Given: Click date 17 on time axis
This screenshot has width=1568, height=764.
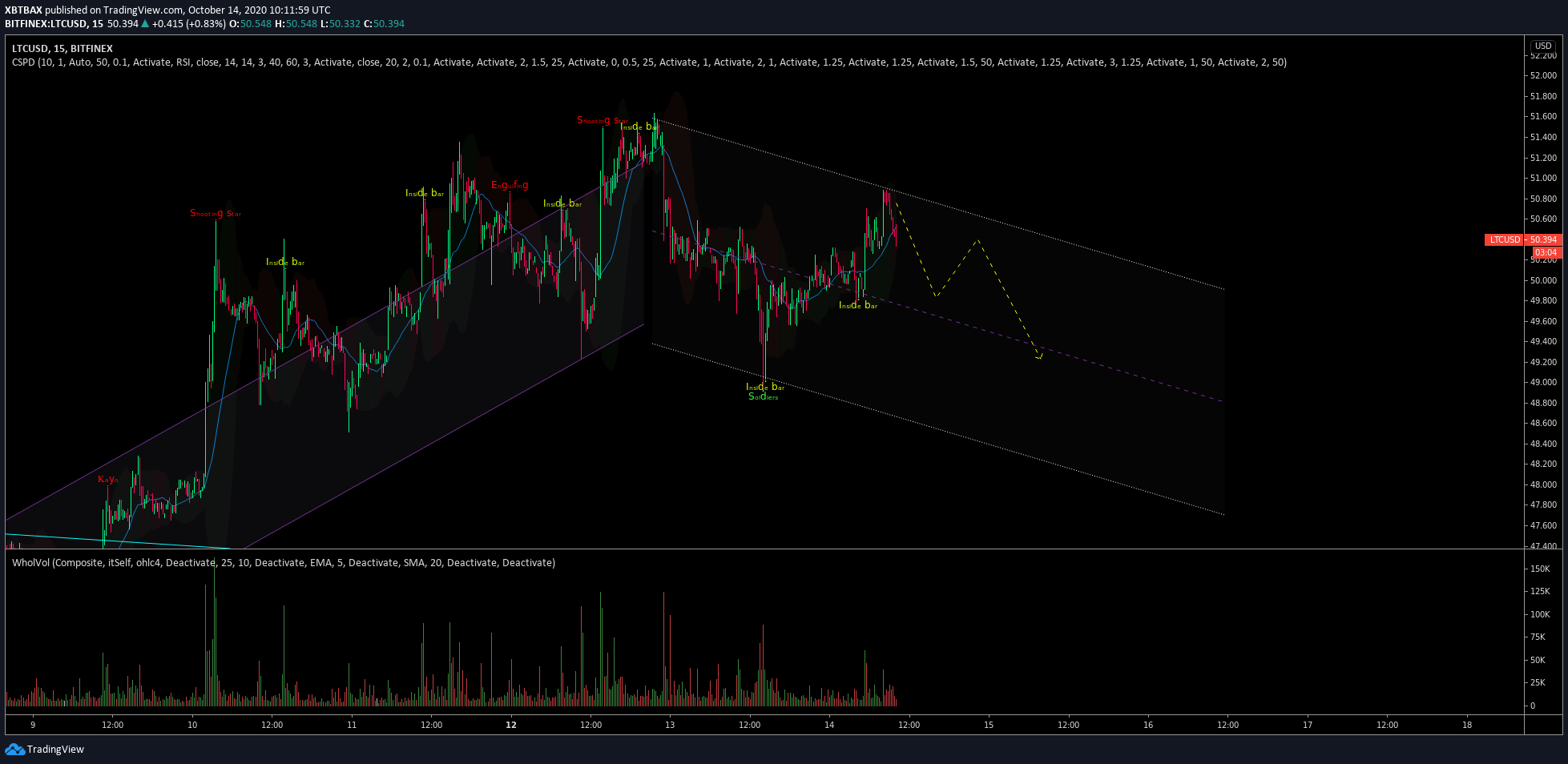Looking at the screenshot, I should [1308, 725].
